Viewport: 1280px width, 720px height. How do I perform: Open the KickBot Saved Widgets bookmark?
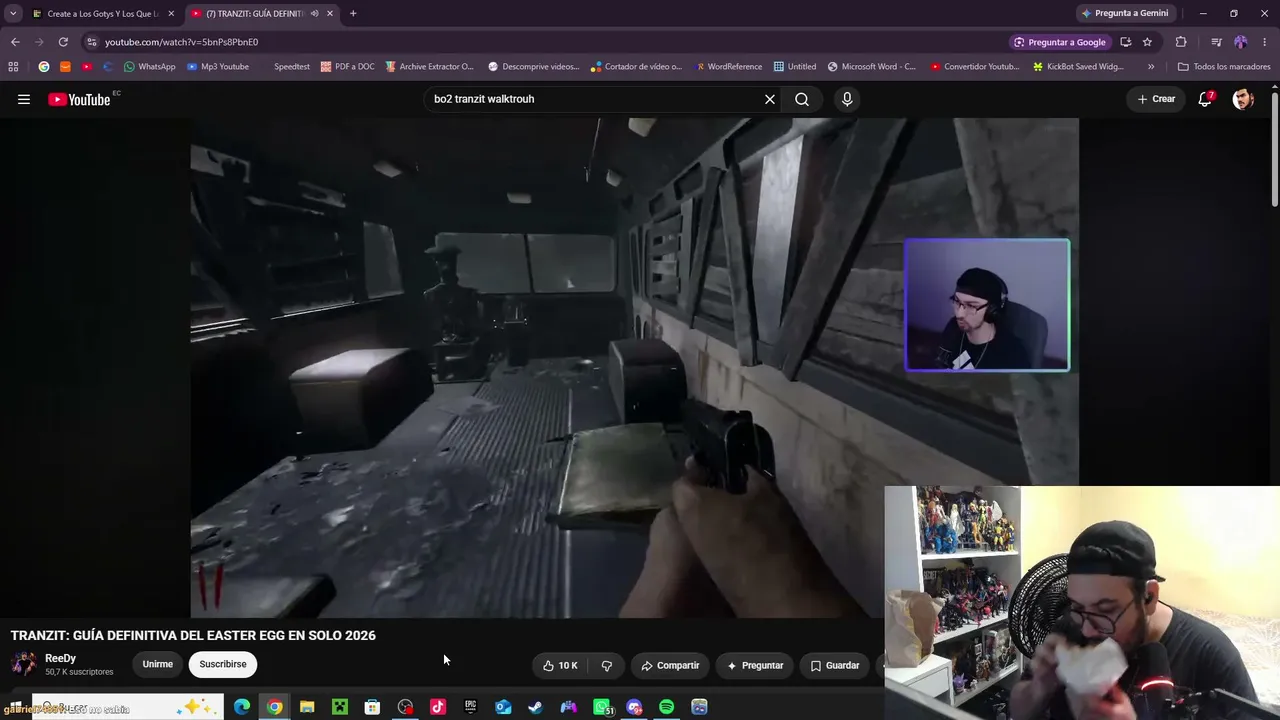(x=1079, y=67)
